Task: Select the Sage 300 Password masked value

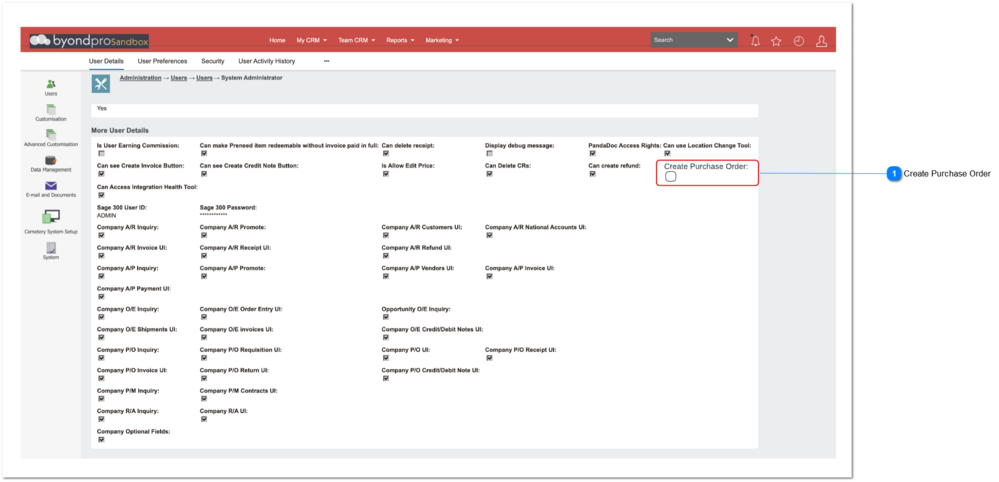Action: click(213, 215)
